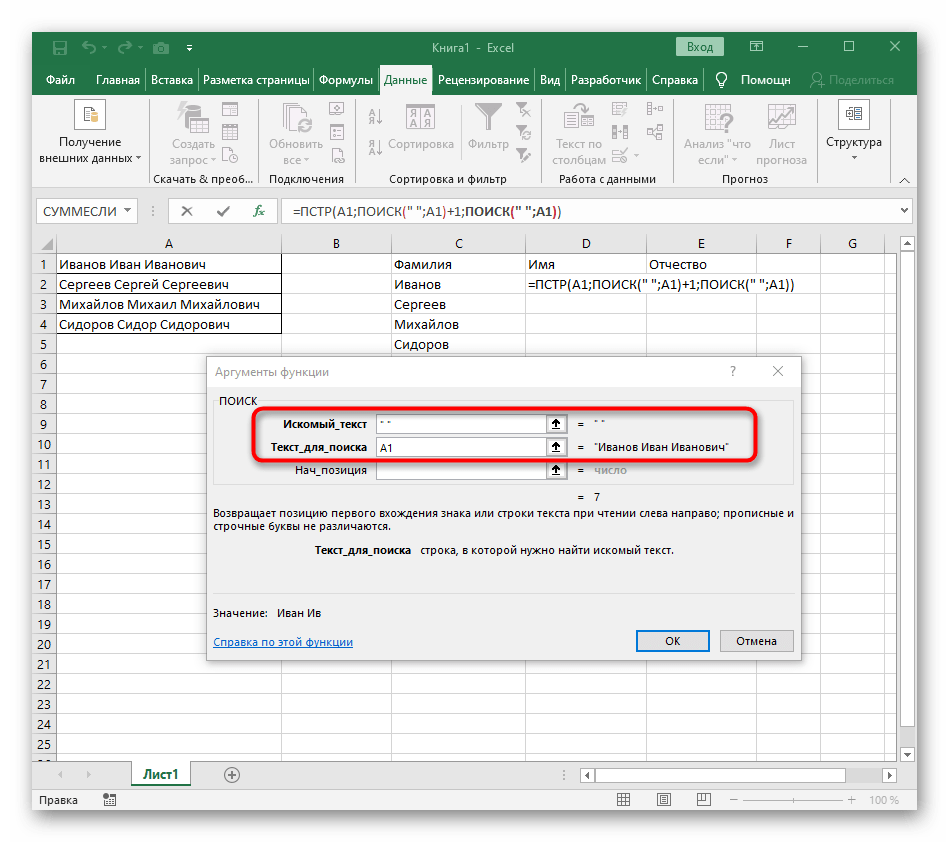Open the Файл tab
This screenshot has height=842, width=949.
61,80
